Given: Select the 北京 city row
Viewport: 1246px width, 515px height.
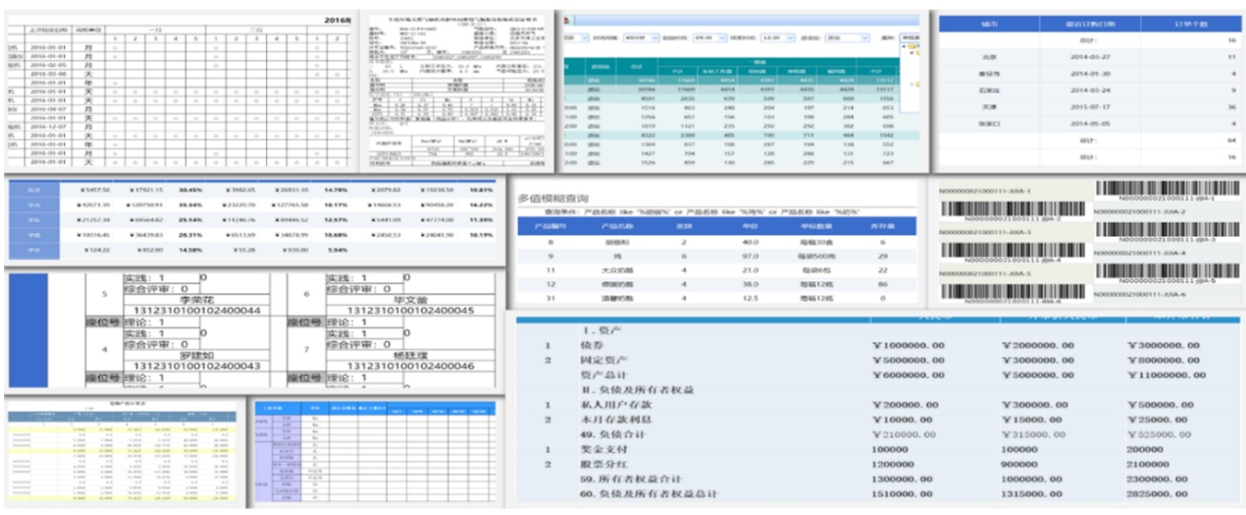Looking at the screenshot, I should coord(1090,58).
